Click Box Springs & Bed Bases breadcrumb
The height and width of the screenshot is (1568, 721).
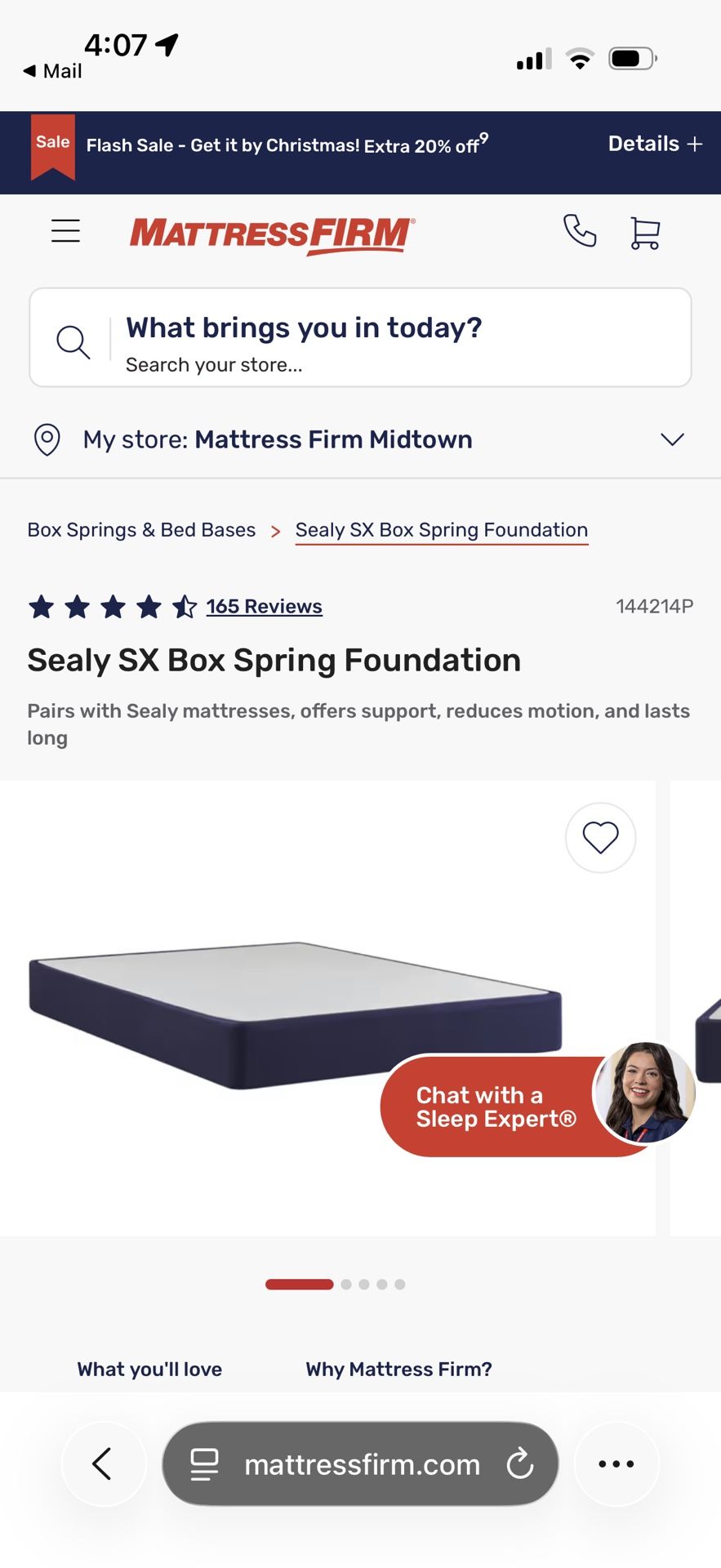140,529
